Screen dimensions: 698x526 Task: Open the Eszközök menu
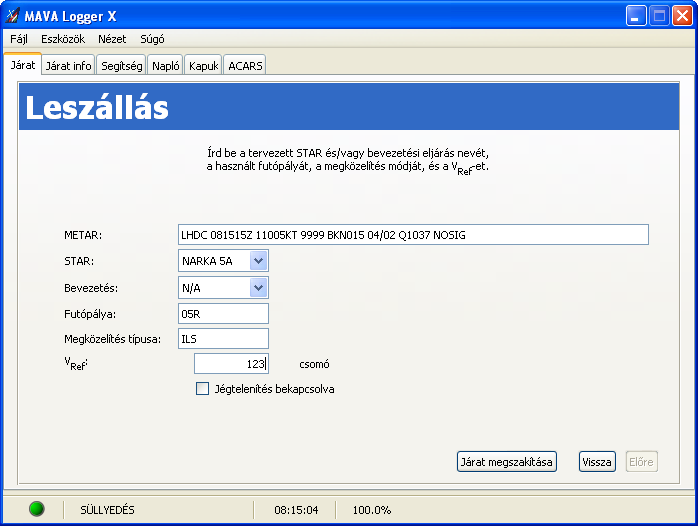(63, 39)
